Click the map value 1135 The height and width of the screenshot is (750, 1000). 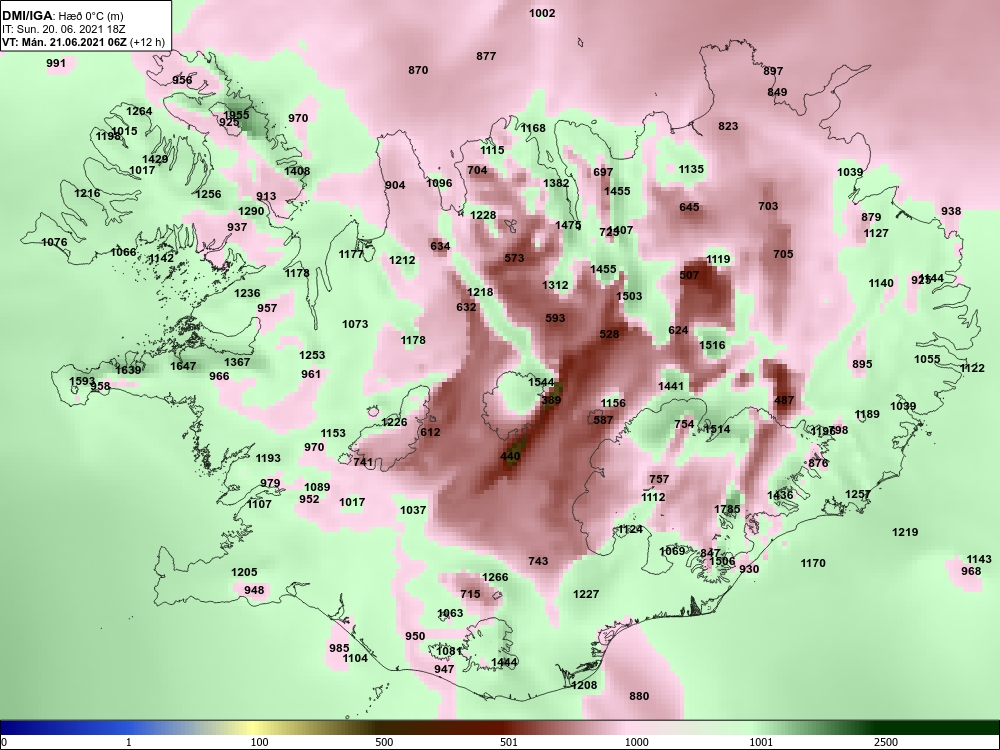point(691,170)
